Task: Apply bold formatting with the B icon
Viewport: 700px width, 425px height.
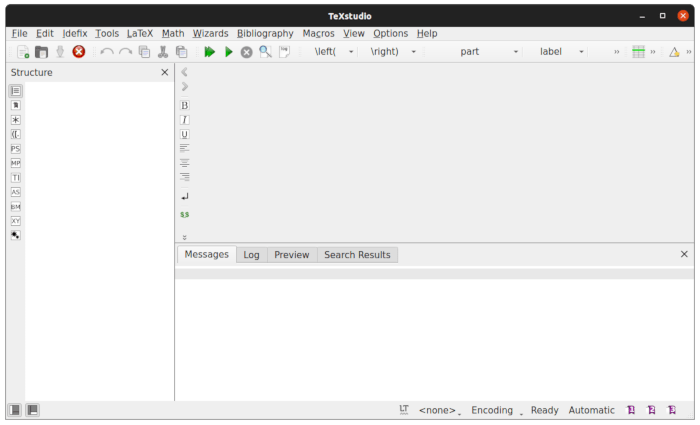Action: coord(184,105)
